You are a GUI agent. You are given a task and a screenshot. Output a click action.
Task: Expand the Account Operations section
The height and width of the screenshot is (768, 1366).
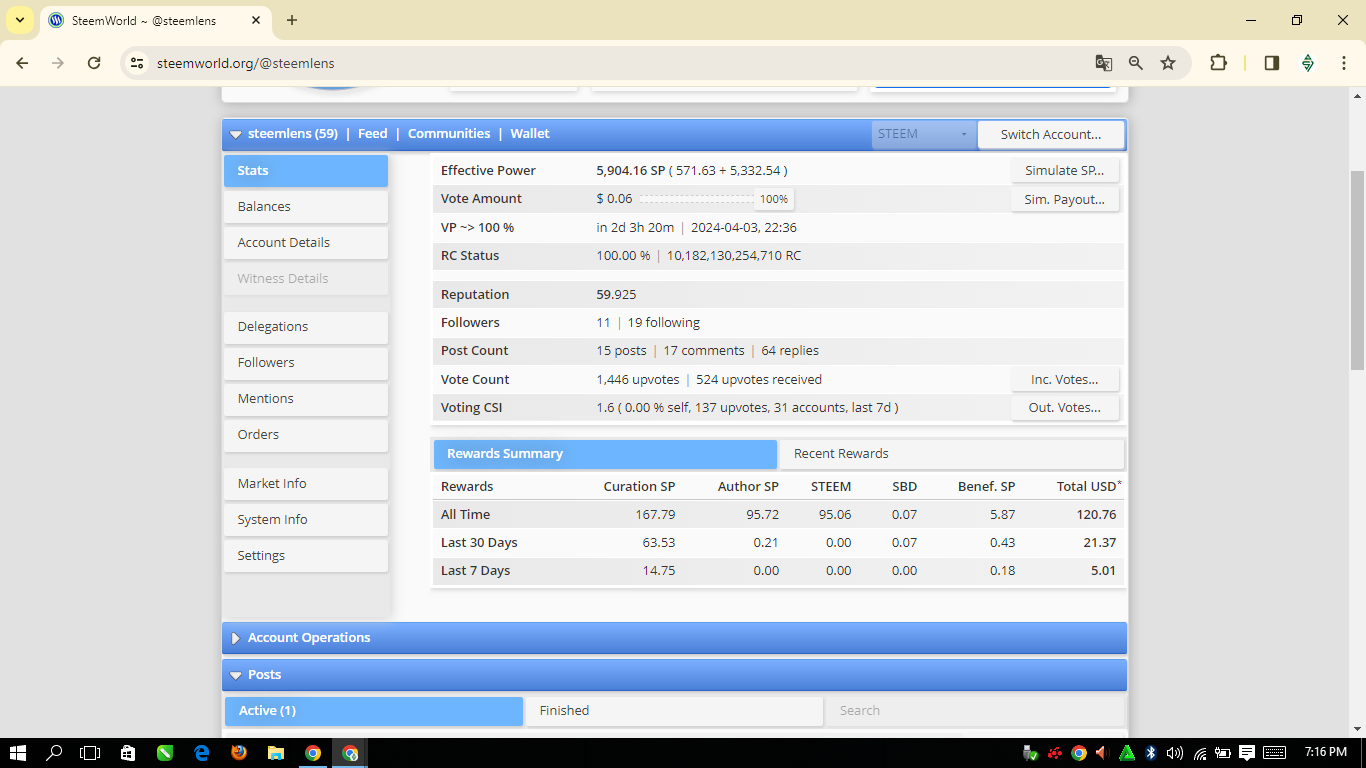(x=236, y=638)
